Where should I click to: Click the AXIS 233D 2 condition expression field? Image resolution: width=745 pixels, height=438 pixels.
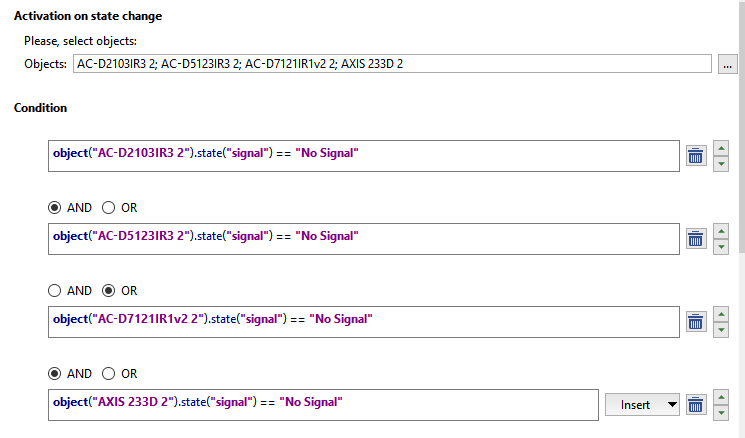[322, 403]
